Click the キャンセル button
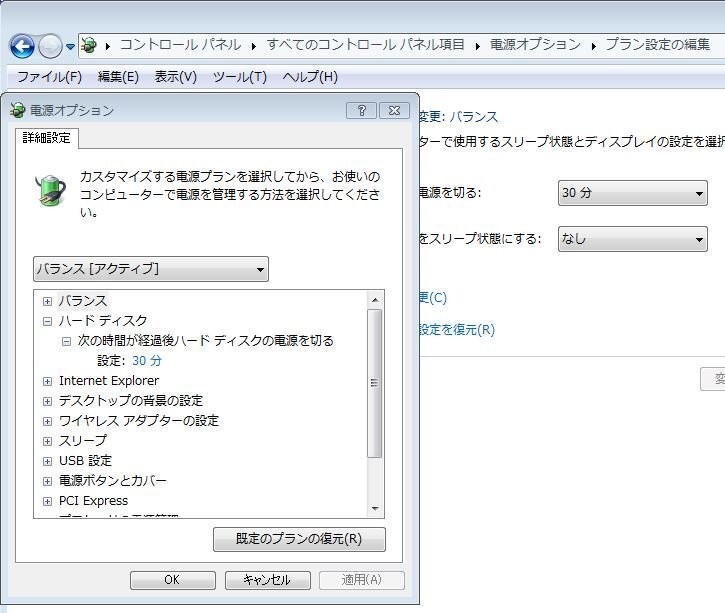This screenshot has height=613, width=725. (267, 580)
